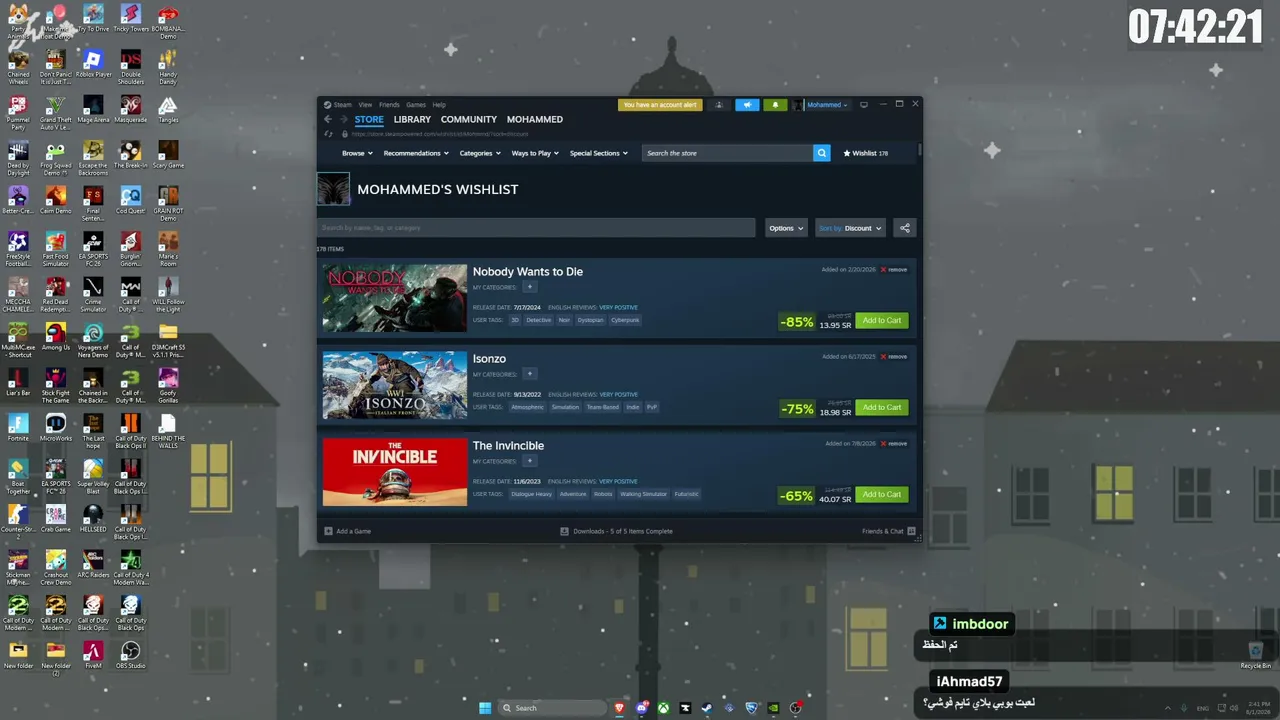Image resolution: width=1280 pixels, height=720 pixels.
Task: Remove Nobody Wants to Die from wishlist
Action: point(894,269)
